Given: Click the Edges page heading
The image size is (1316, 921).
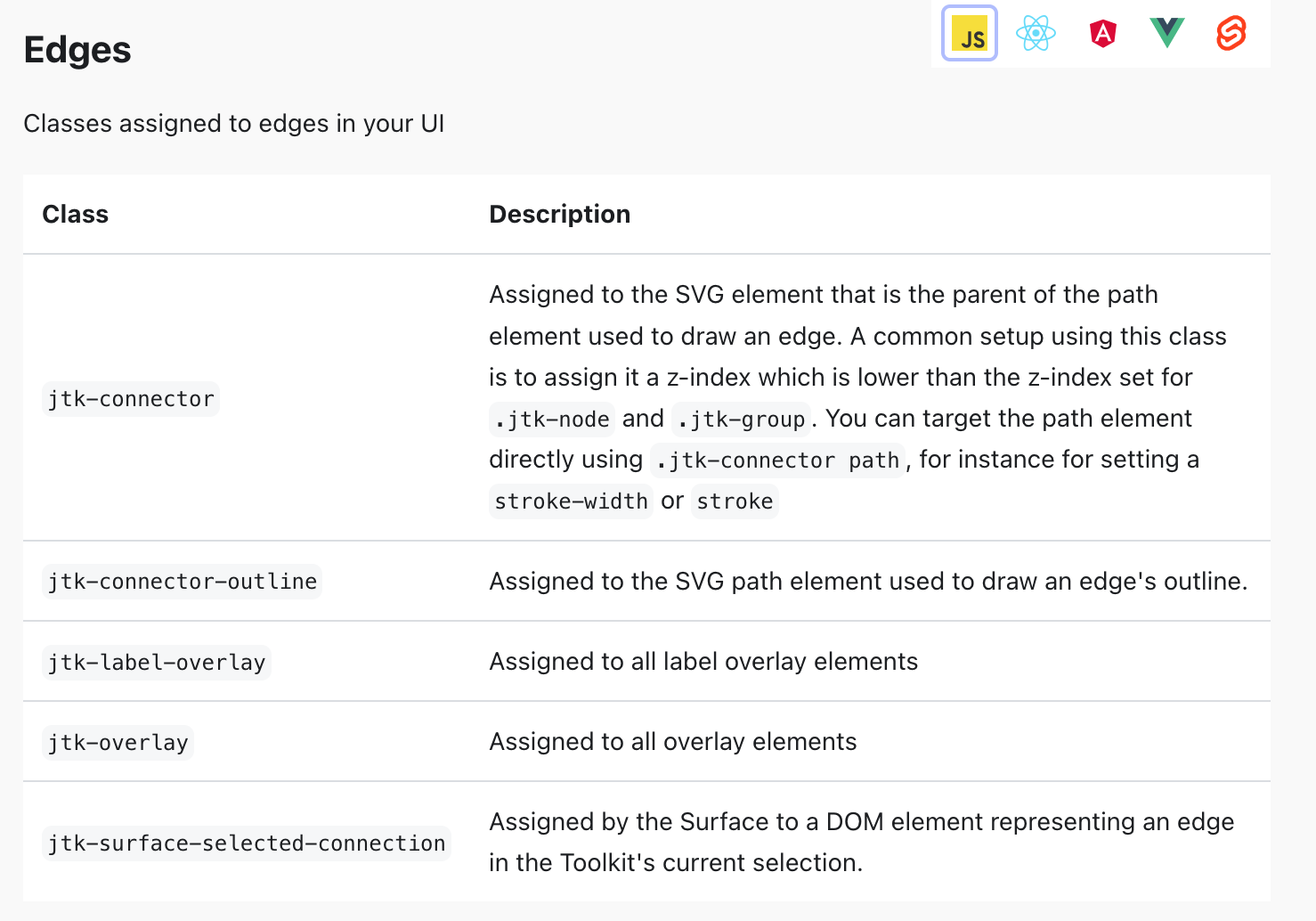Looking at the screenshot, I should 77,50.
